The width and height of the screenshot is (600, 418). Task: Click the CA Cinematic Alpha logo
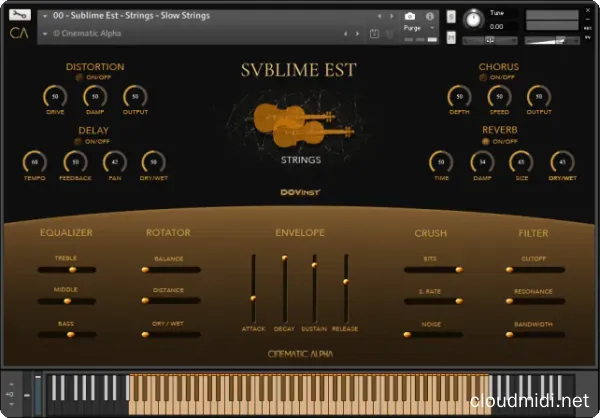[x=19, y=33]
